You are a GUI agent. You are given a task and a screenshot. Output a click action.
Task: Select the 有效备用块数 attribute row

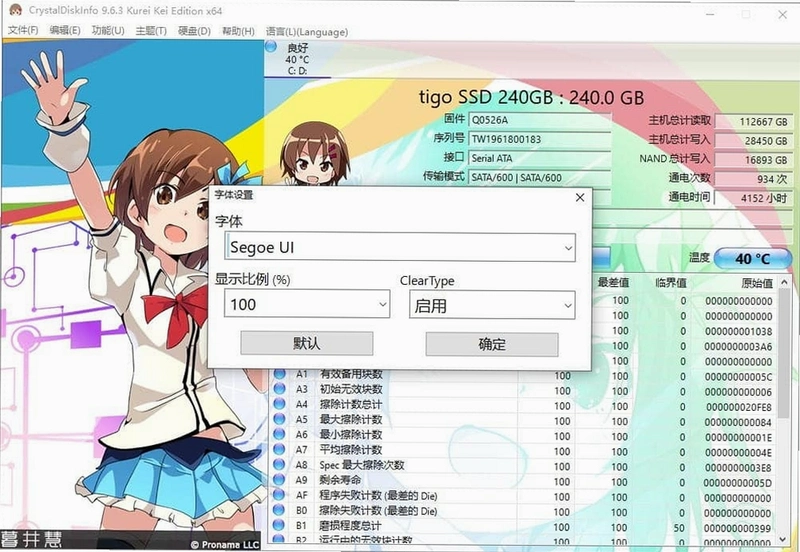(x=523, y=375)
